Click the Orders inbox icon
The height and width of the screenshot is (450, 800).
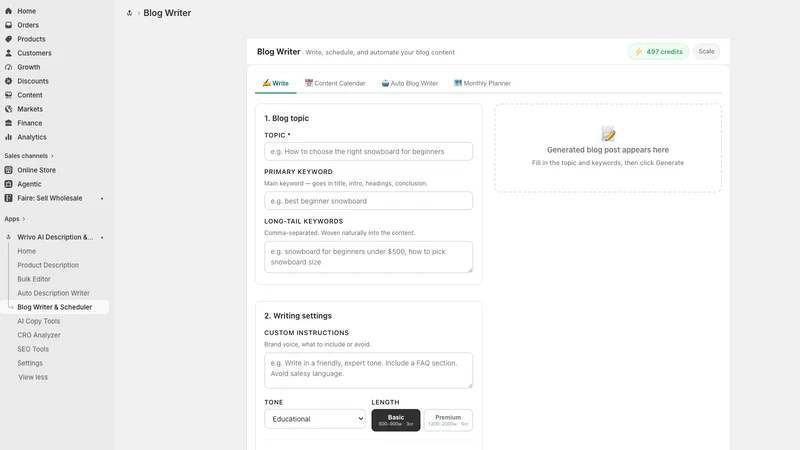(8, 25)
